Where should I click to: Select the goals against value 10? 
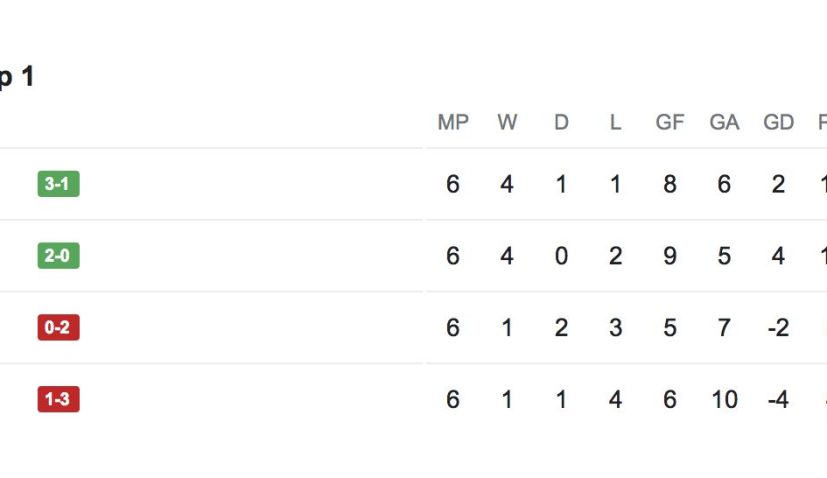point(724,400)
